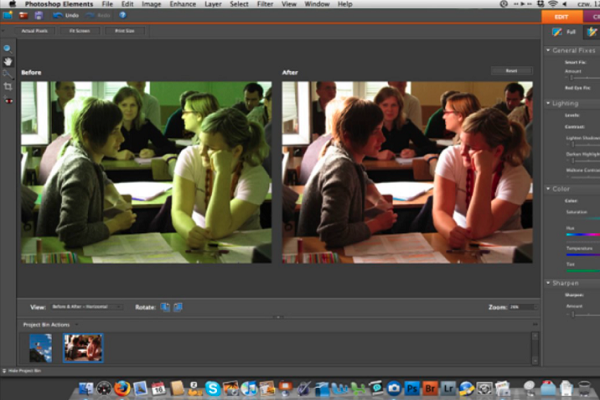Launch Adobe Bridge (Br) from the Dock
Screen dimensions: 600x400
tap(430, 389)
